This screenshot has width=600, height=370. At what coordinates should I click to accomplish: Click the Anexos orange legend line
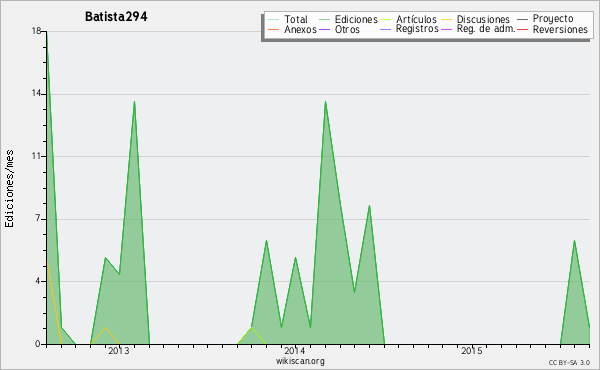click(274, 29)
